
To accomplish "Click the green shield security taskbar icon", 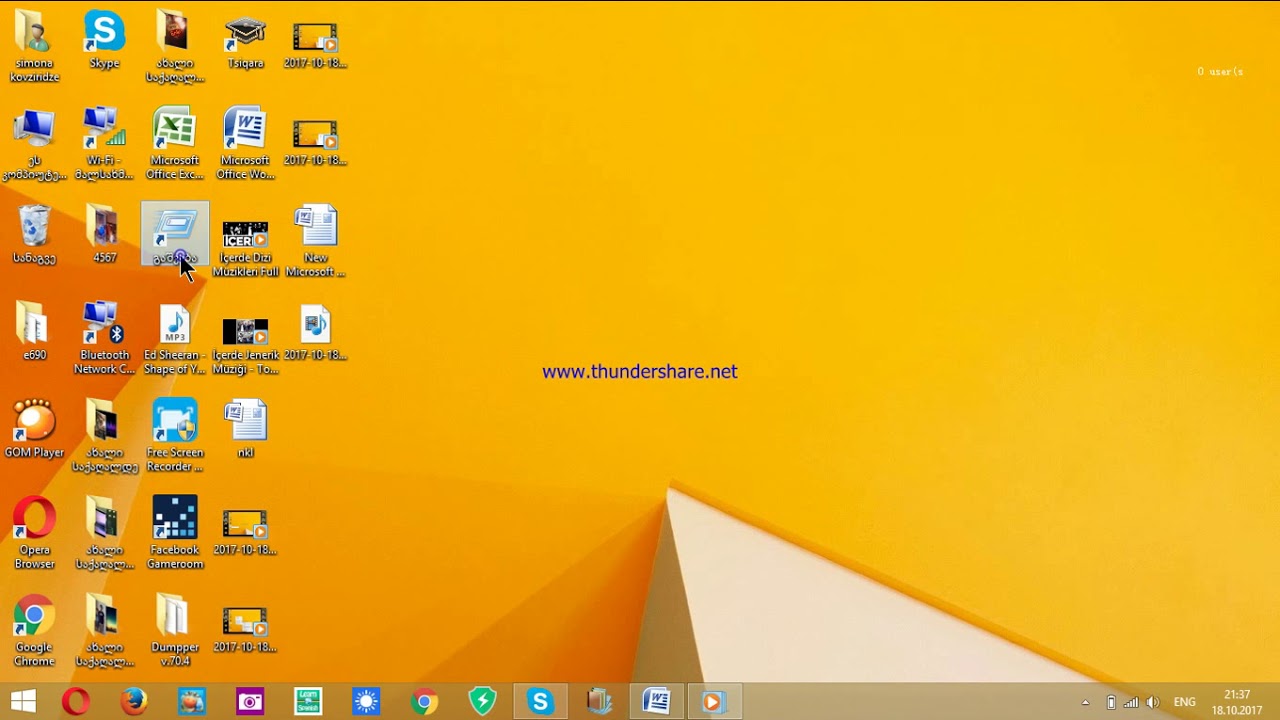I will [483, 702].
